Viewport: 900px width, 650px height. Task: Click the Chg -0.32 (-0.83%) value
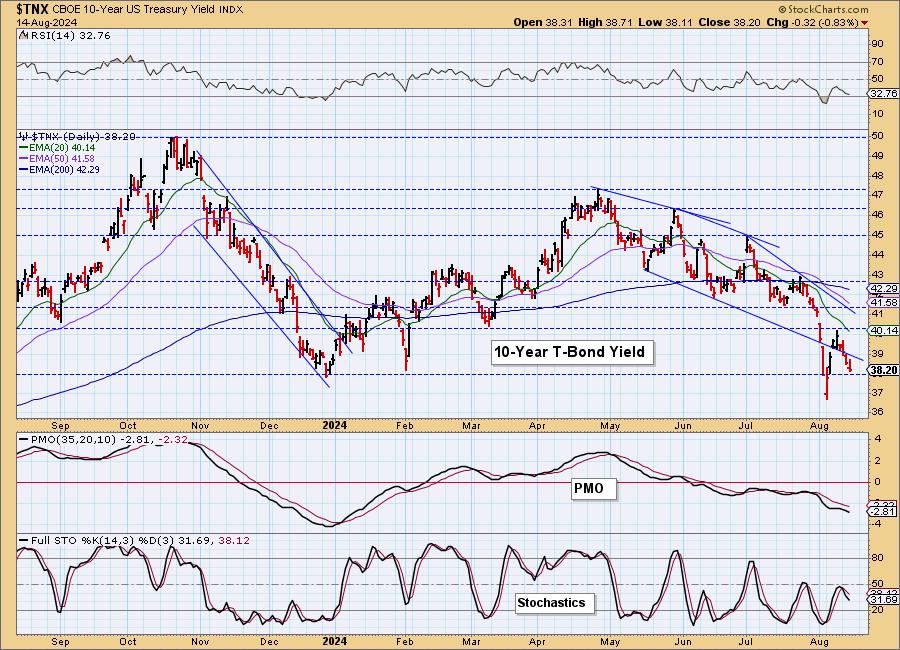click(x=812, y=22)
